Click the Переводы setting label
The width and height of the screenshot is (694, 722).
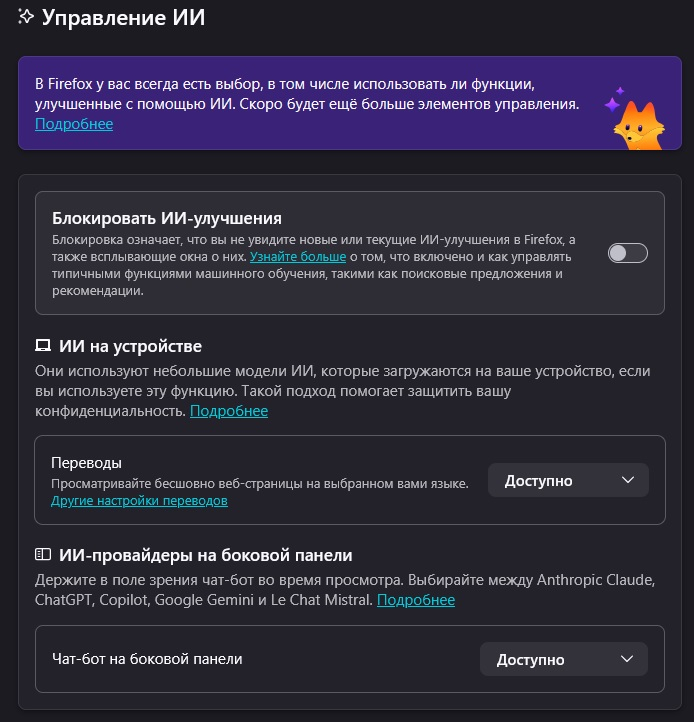tap(86, 463)
